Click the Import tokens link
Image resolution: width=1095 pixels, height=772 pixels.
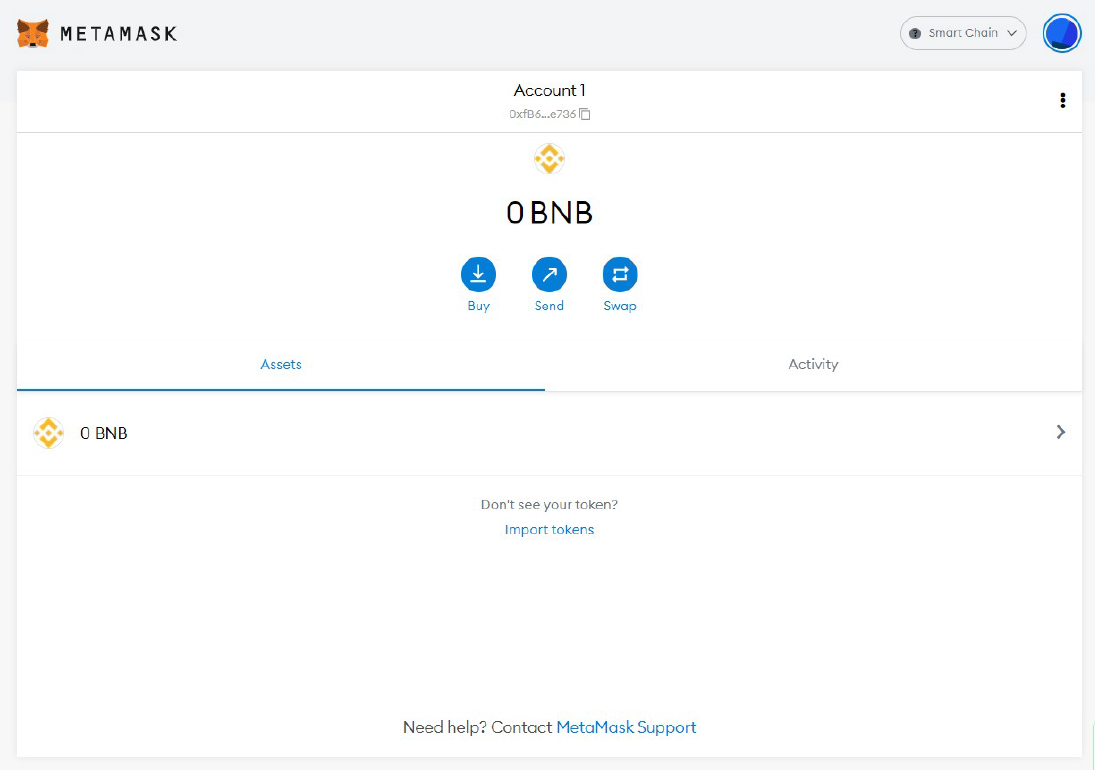(x=550, y=530)
